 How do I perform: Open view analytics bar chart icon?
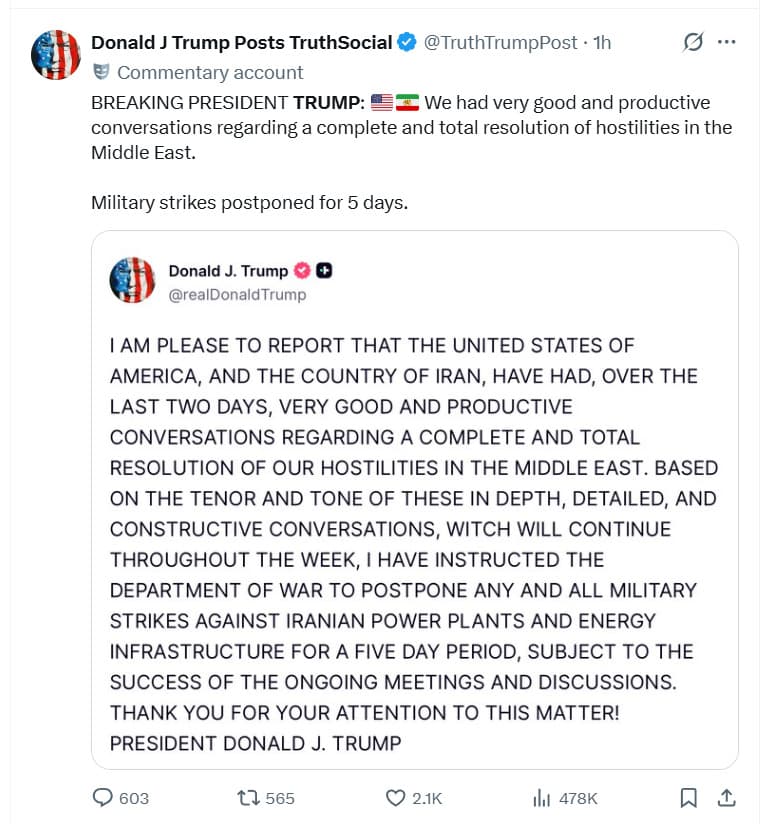tap(542, 798)
